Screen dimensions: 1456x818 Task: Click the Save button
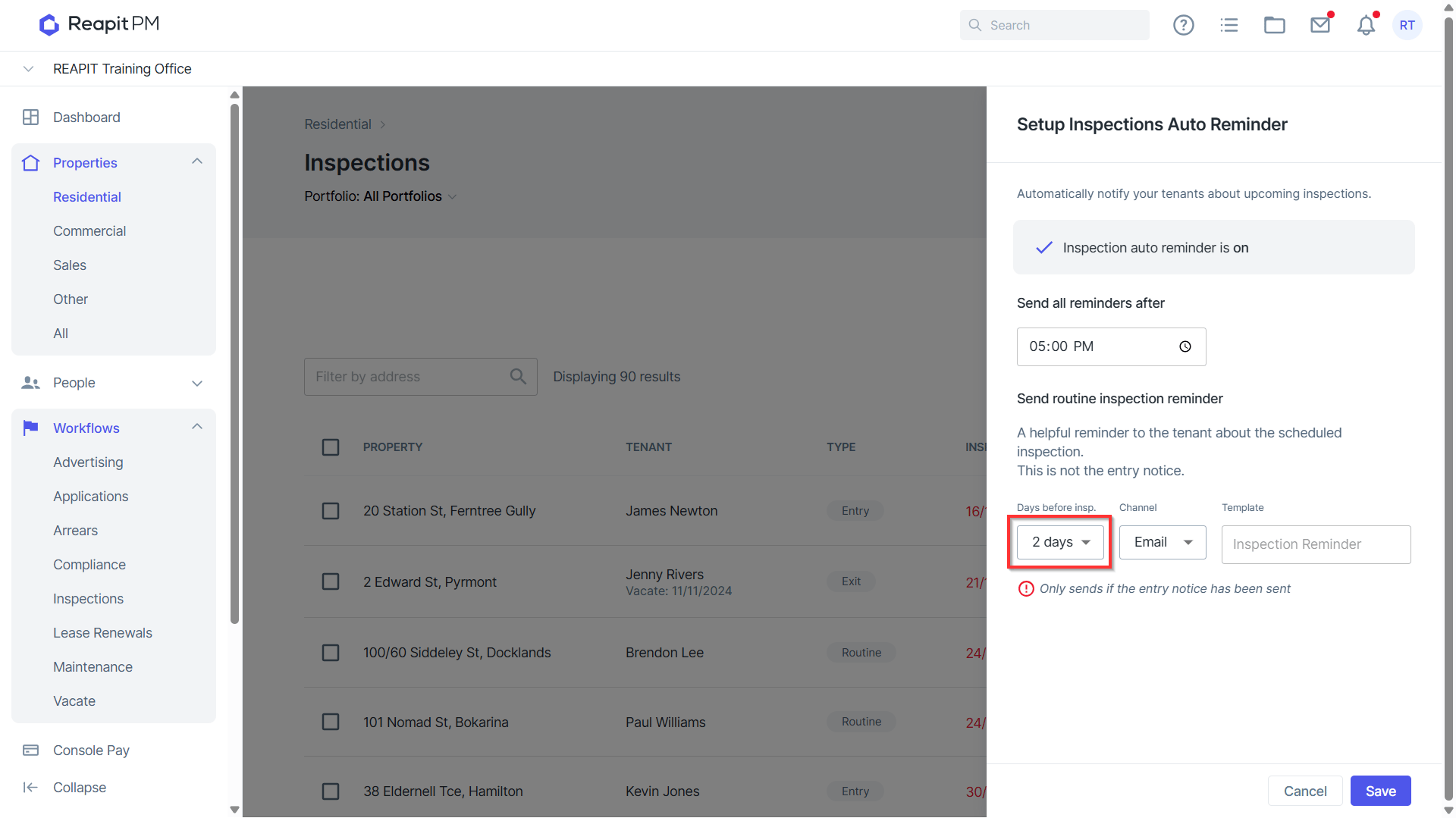coord(1380,791)
